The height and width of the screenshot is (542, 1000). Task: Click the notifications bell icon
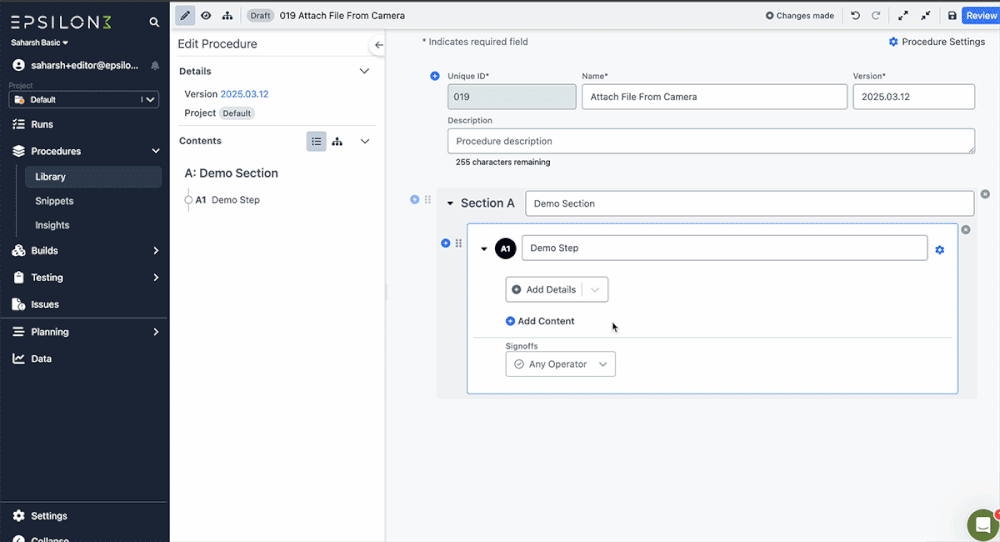[x=155, y=66]
